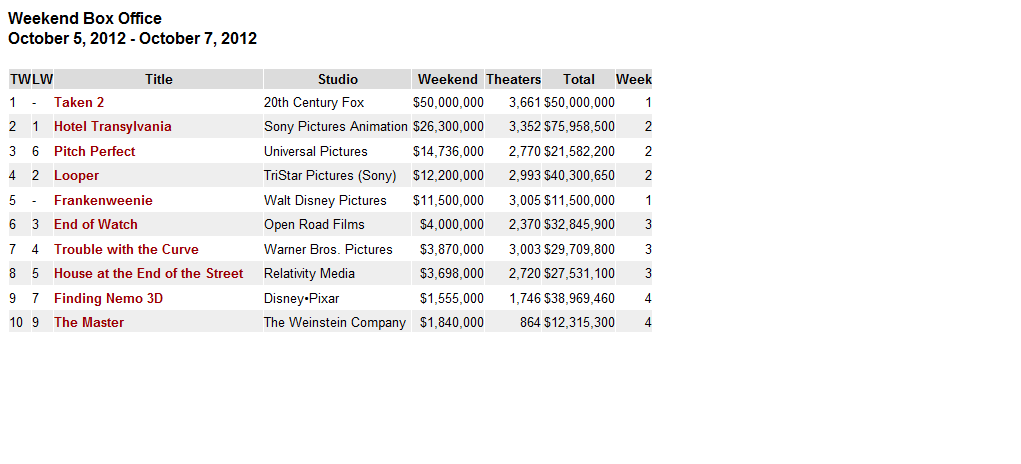Open the Finding Nemo 3D link
Viewport: 1021px width, 464px height.
(x=108, y=298)
